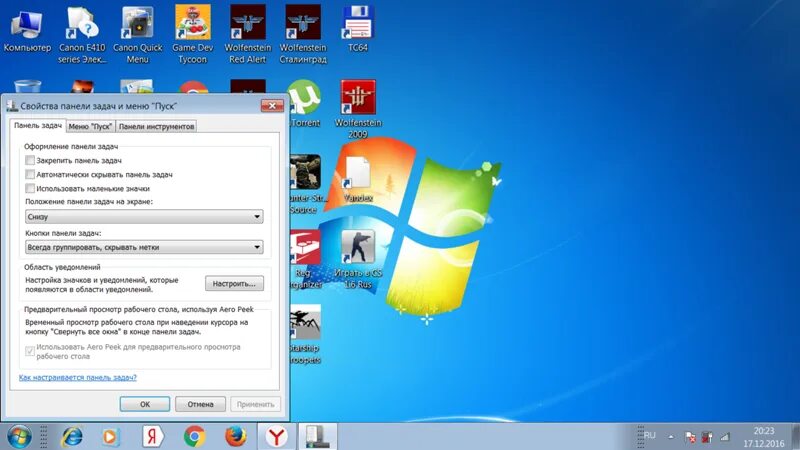The height and width of the screenshot is (450, 800).
Task: Open the Windows Start menu orb
Action: pos(18,437)
